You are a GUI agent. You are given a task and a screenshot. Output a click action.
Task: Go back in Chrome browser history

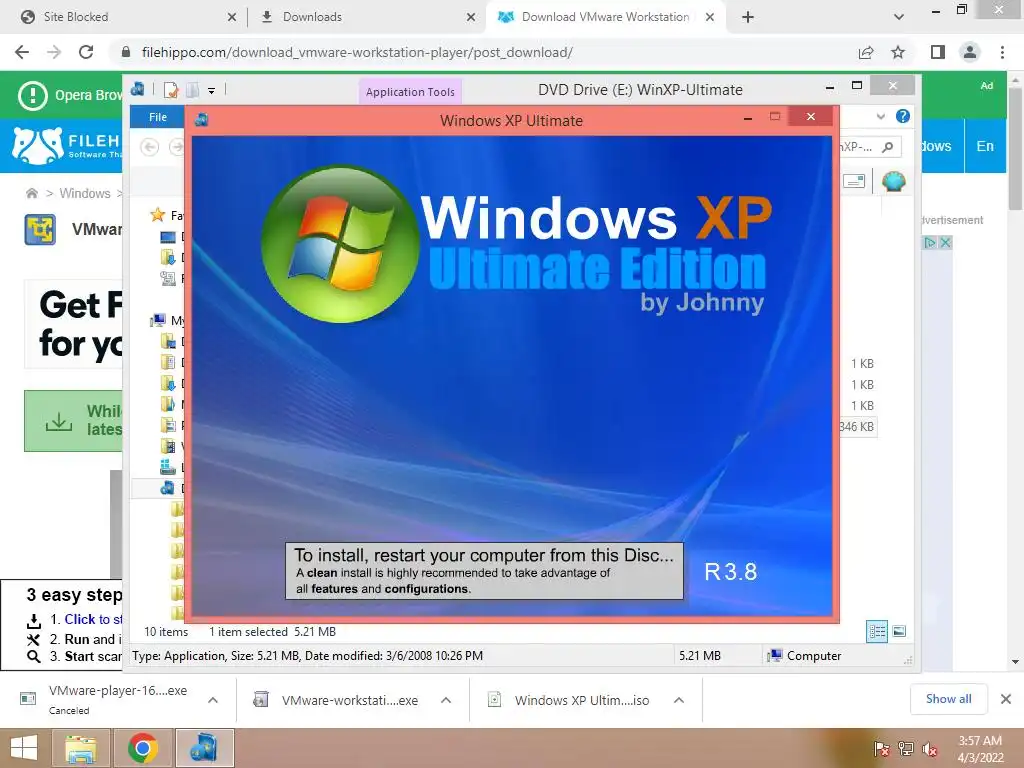pyautogui.click(x=22, y=52)
